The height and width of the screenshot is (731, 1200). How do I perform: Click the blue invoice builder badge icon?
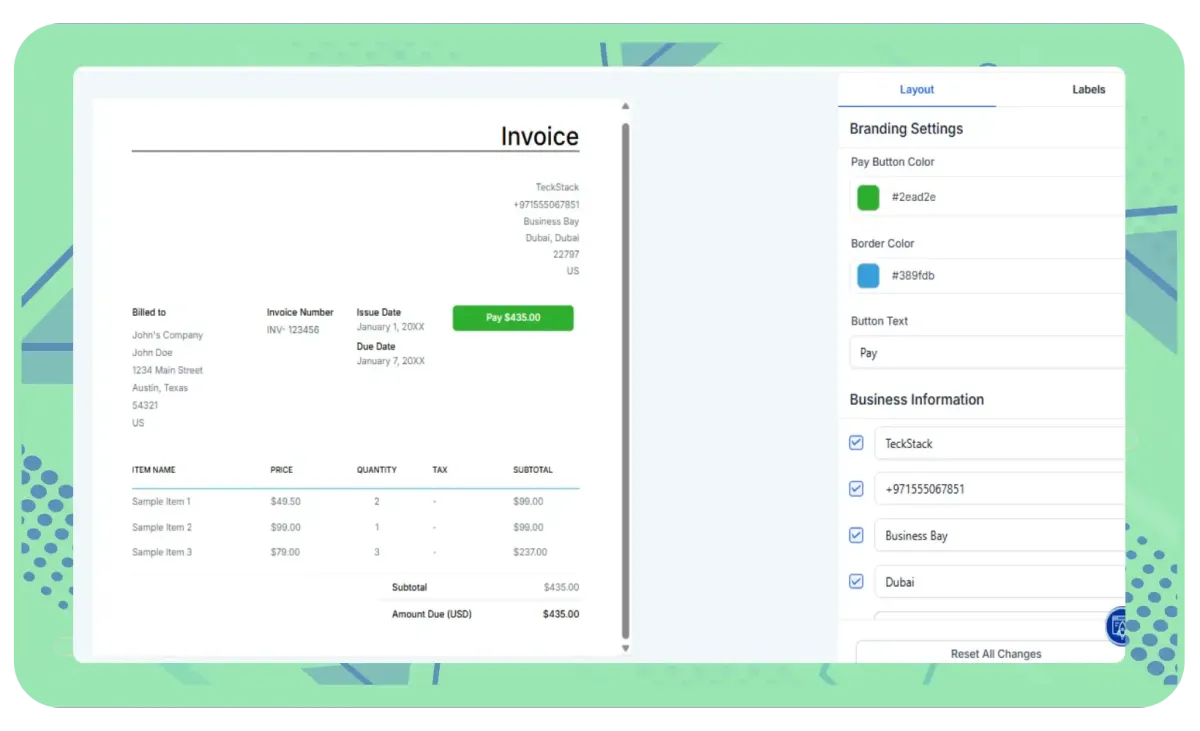click(1115, 625)
